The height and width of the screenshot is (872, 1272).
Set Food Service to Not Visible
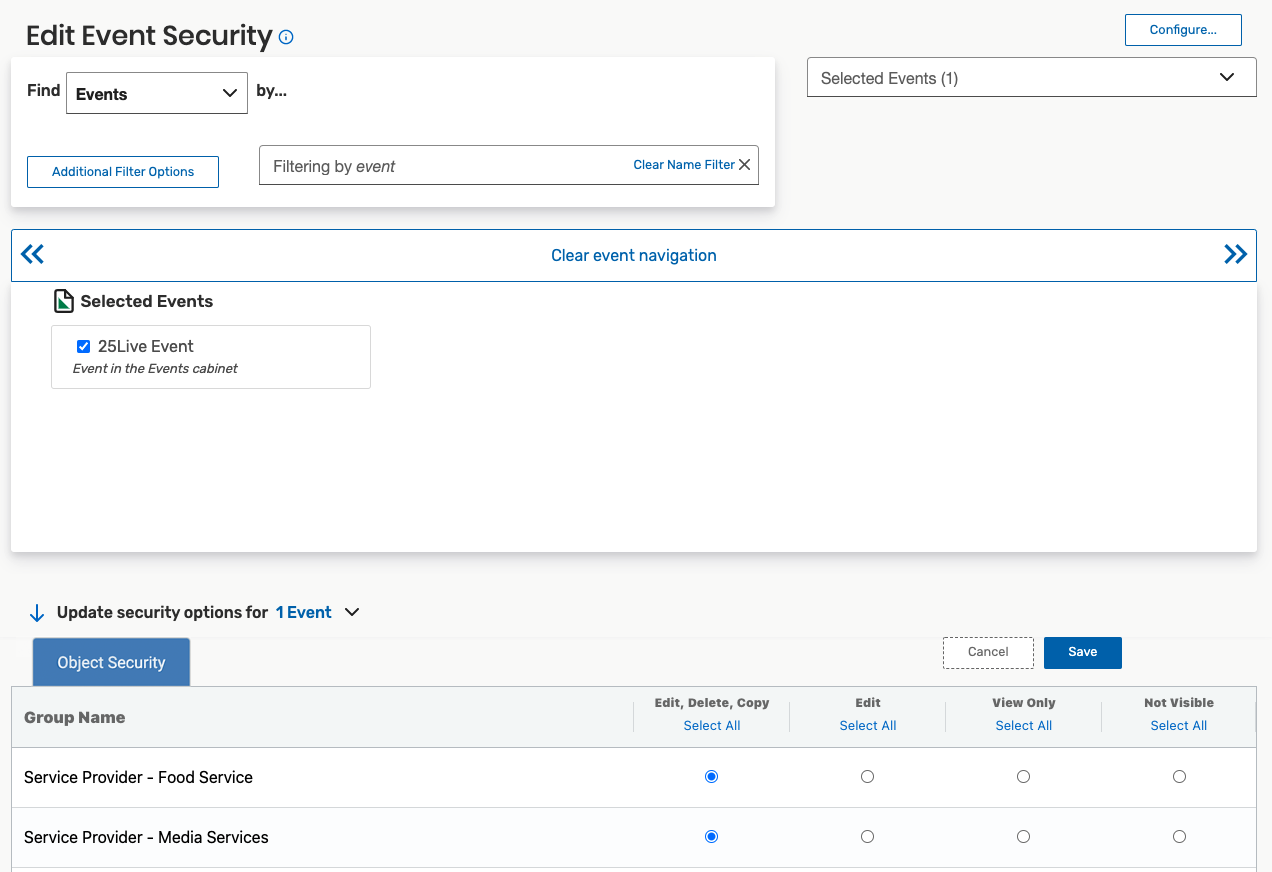tap(1179, 777)
